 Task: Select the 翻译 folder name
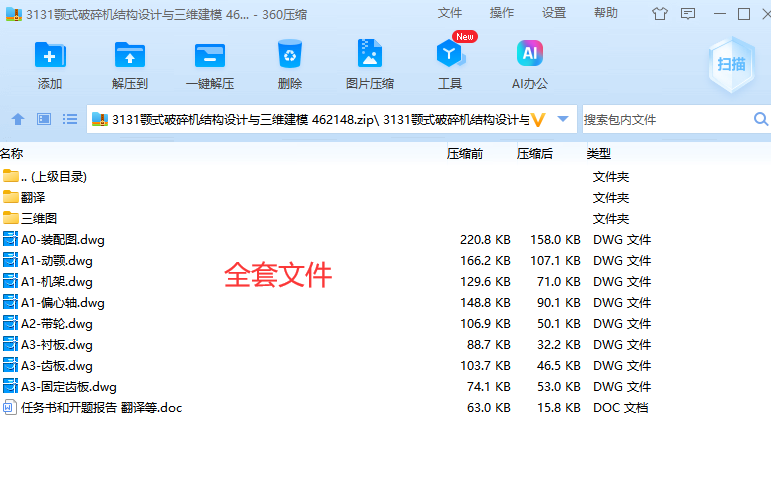coord(33,198)
